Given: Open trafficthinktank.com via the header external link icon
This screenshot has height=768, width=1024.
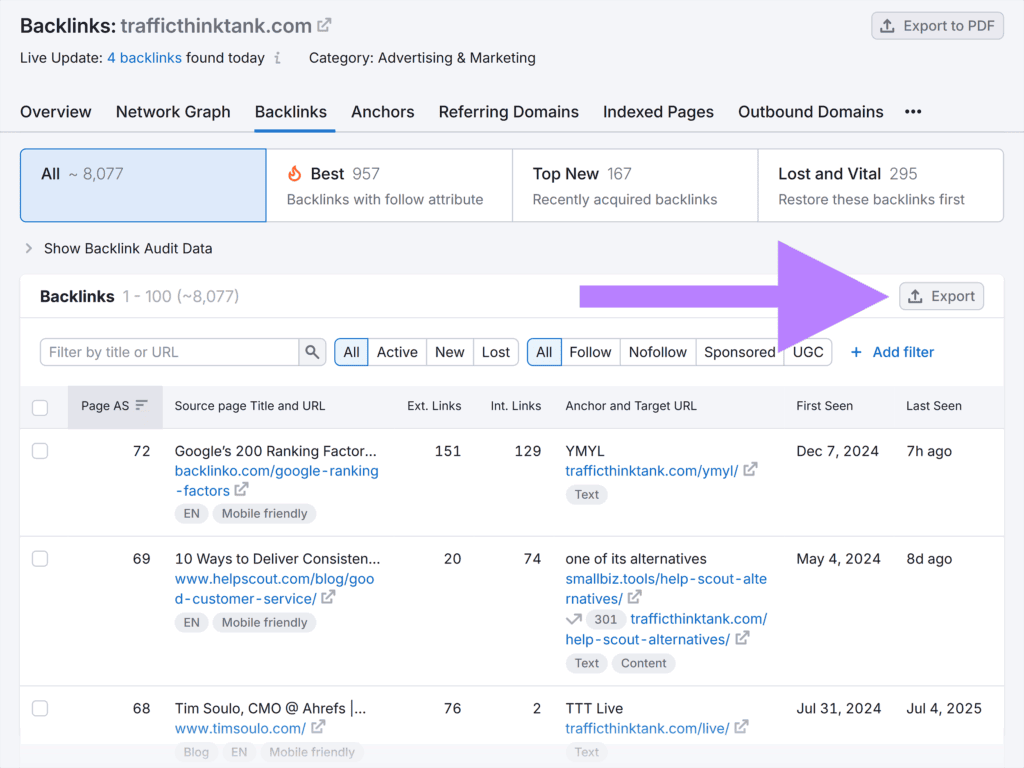Looking at the screenshot, I should (x=323, y=25).
